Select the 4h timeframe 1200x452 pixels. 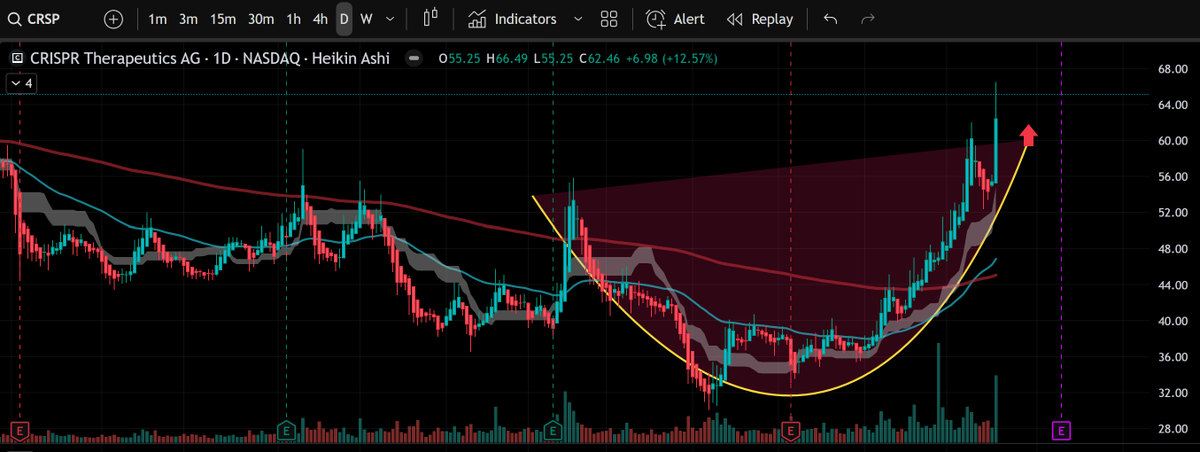coord(319,19)
